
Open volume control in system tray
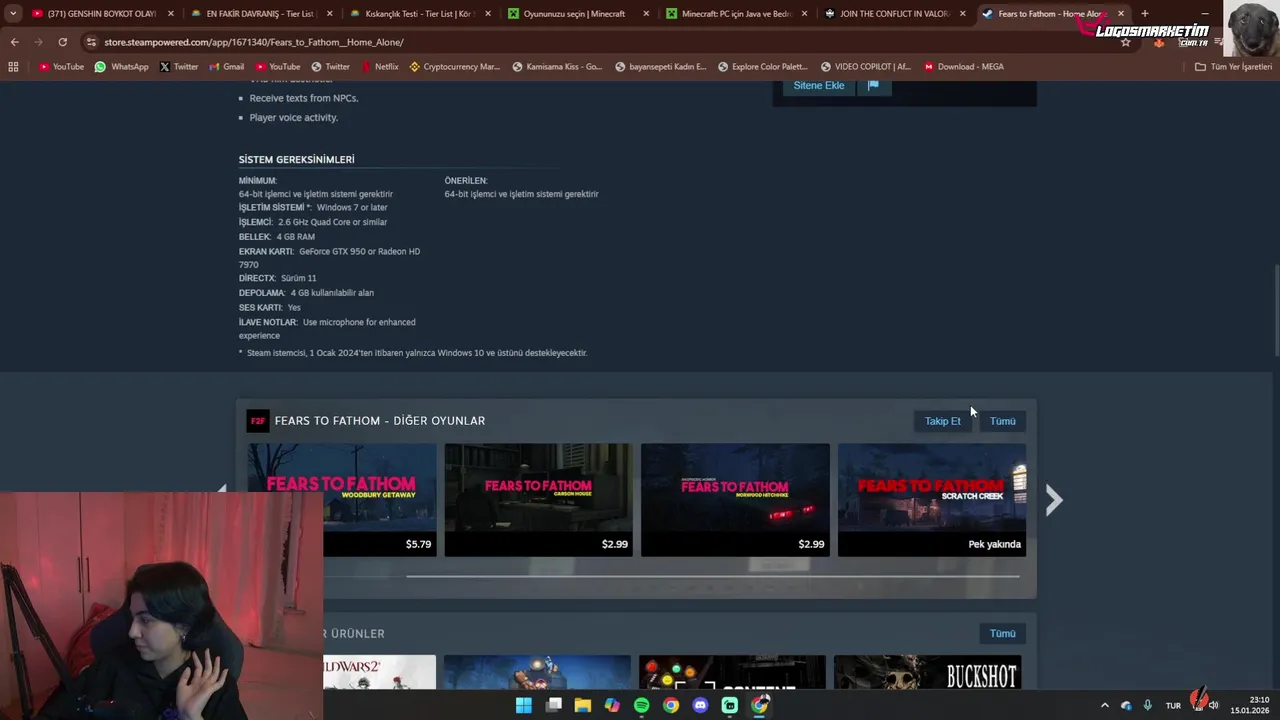[x=1213, y=705]
